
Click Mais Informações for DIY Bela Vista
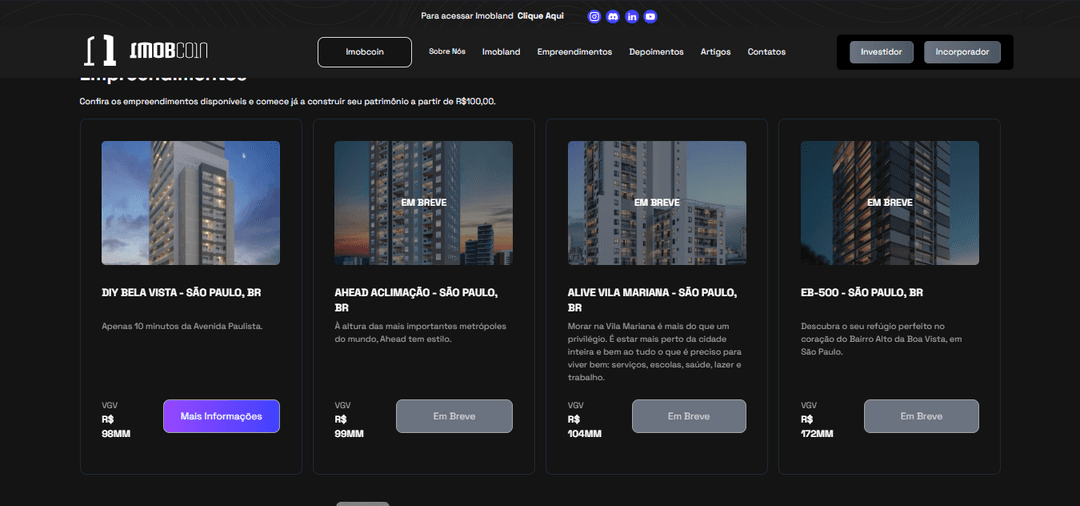pyautogui.click(x=221, y=417)
